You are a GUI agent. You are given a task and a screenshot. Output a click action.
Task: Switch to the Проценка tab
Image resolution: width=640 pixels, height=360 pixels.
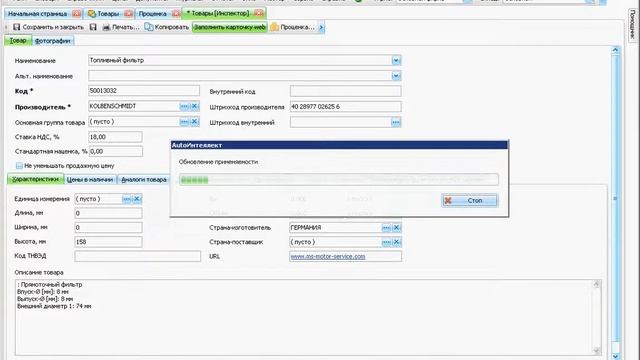[x=153, y=14]
